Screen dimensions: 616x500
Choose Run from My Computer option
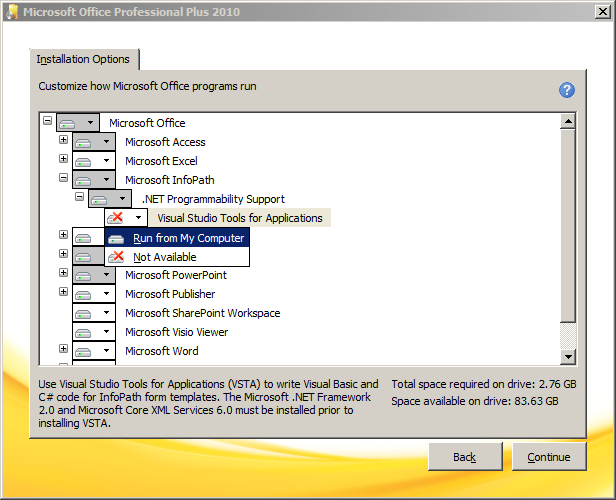177,238
